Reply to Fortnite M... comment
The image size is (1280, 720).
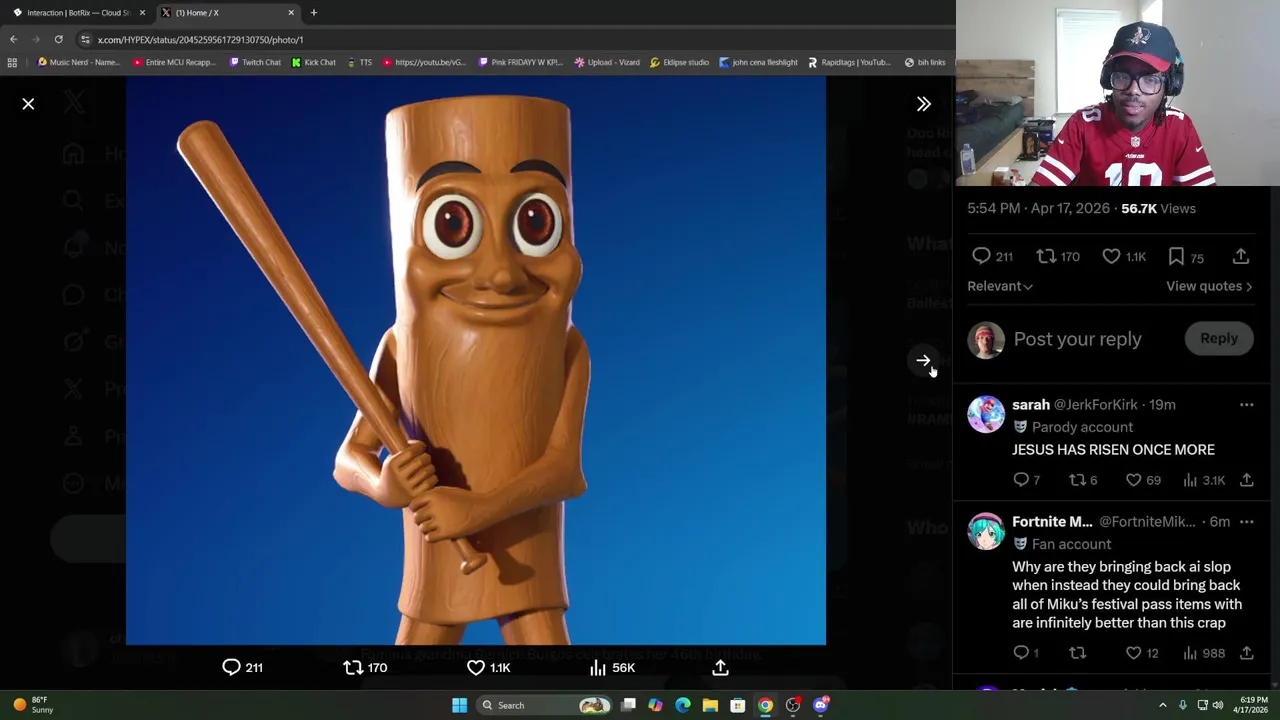(x=1021, y=653)
